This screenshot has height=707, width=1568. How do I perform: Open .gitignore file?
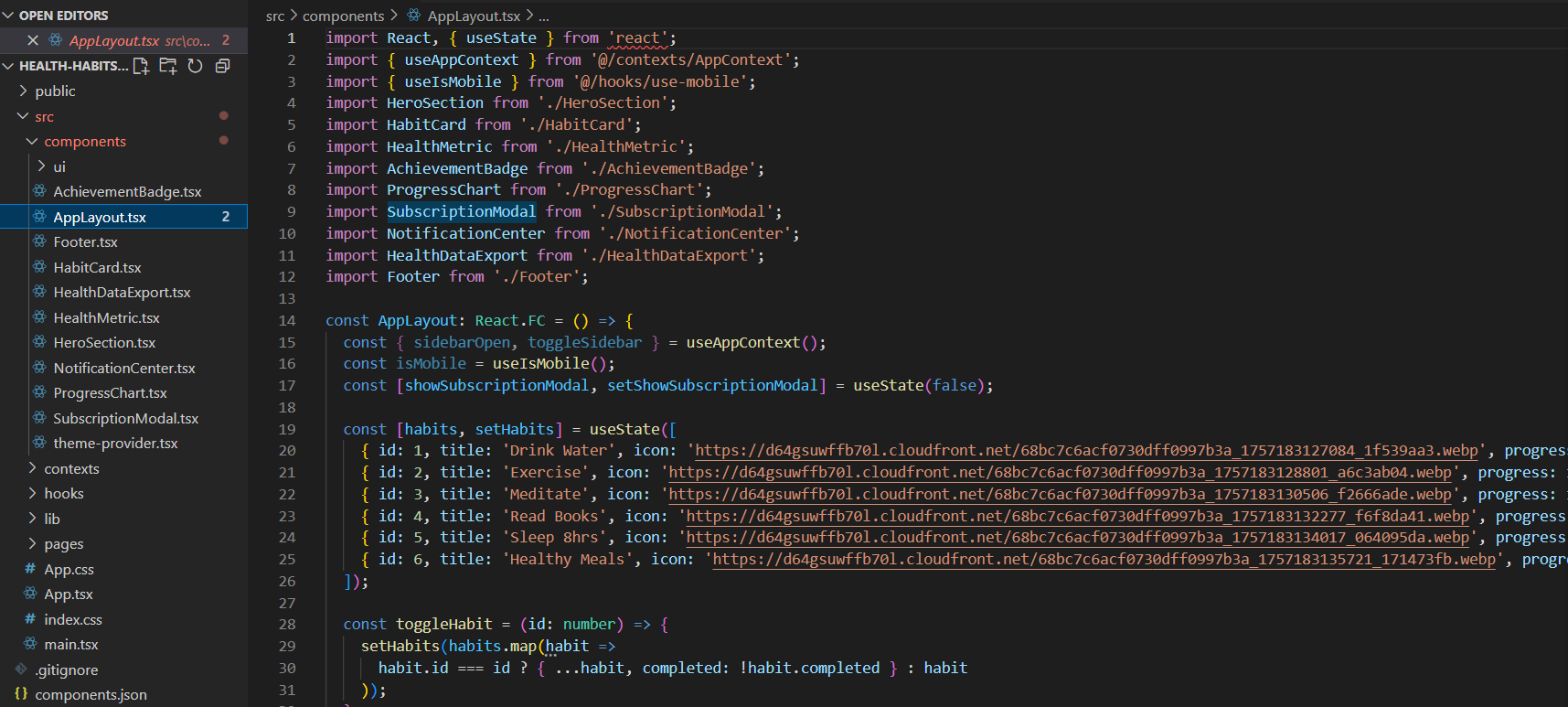coord(66,670)
